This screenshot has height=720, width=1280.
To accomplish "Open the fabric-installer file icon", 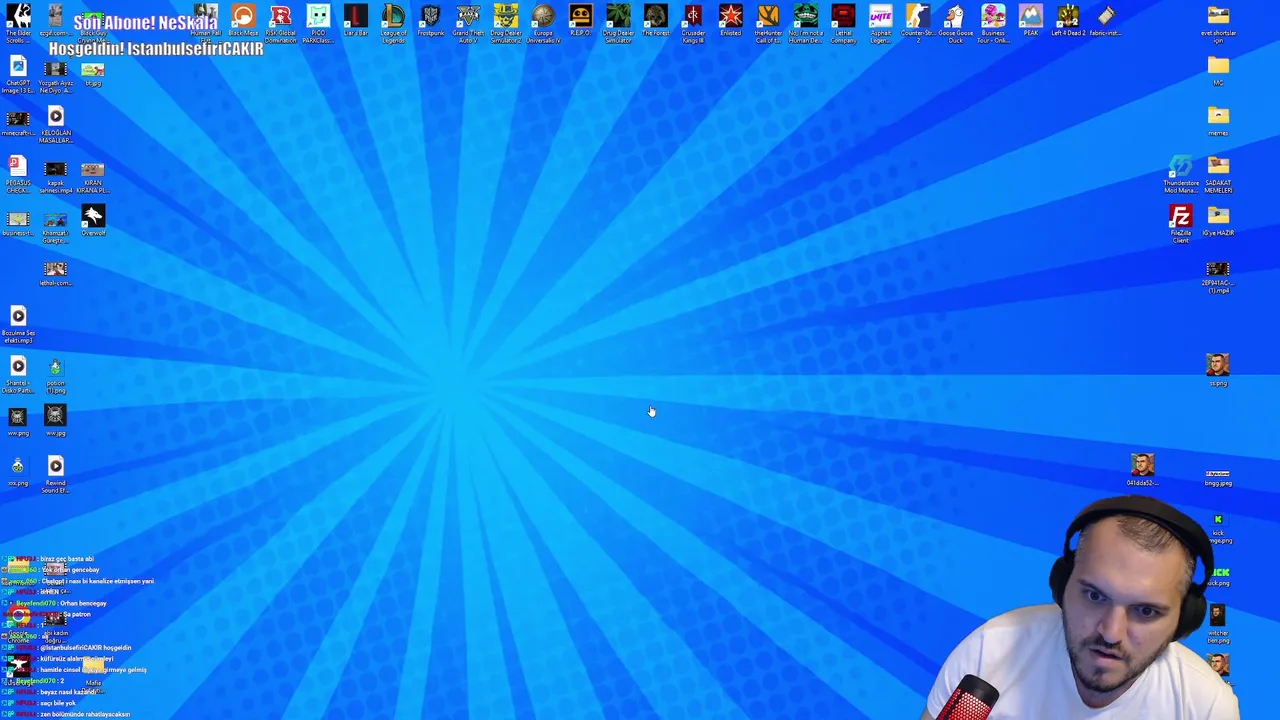I will [x=1105, y=22].
